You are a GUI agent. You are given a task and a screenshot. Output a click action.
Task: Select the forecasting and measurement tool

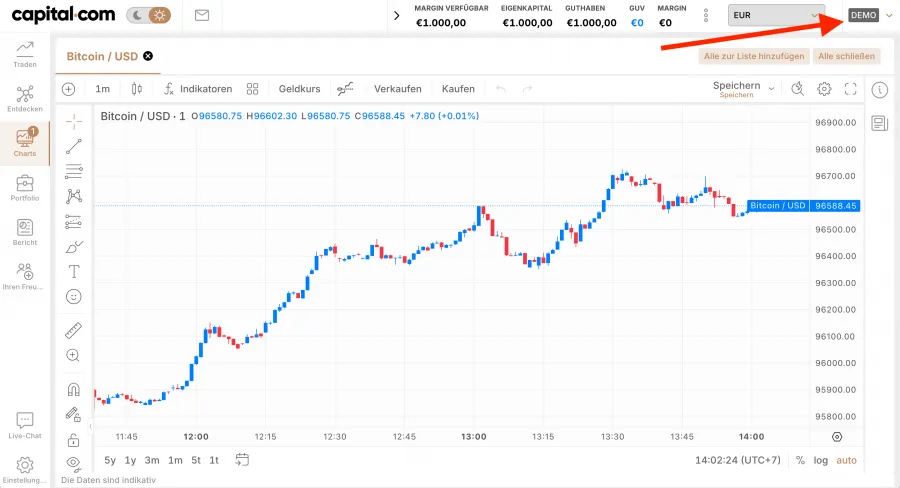coord(73,222)
